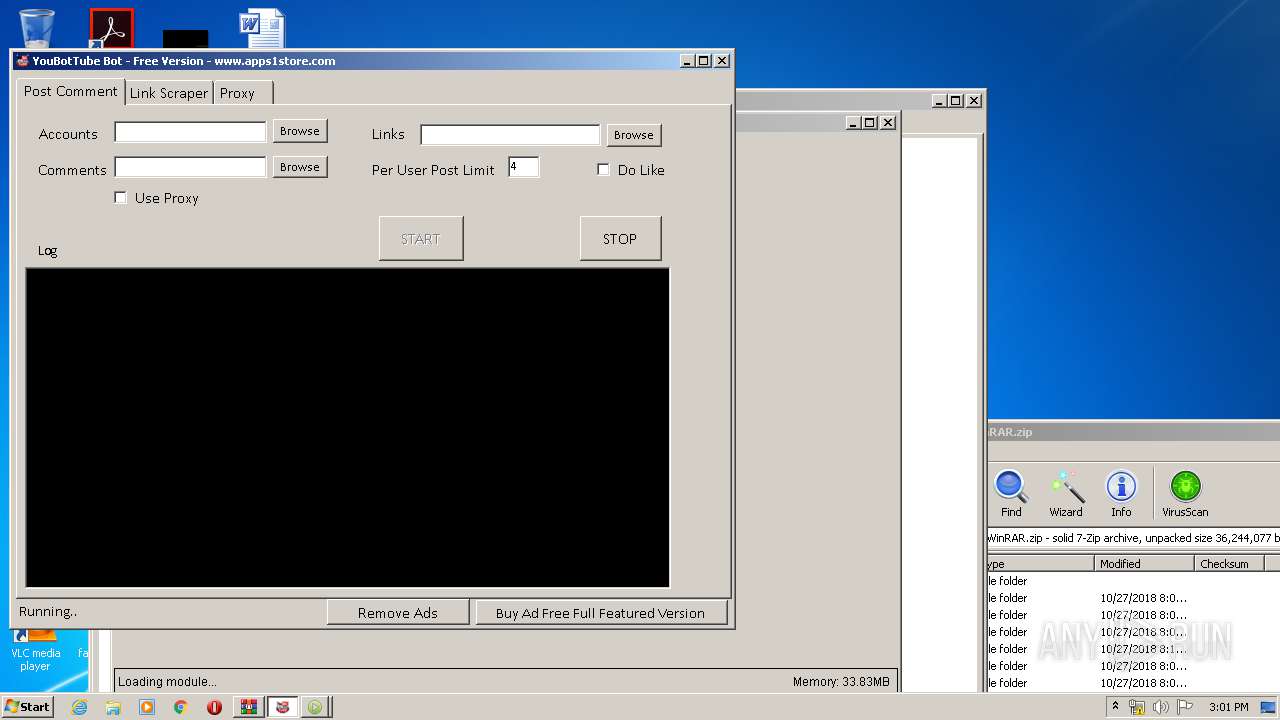Switch to WinRAR taskbar button
The height and width of the screenshot is (720, 1280).
tap(248, 707)
